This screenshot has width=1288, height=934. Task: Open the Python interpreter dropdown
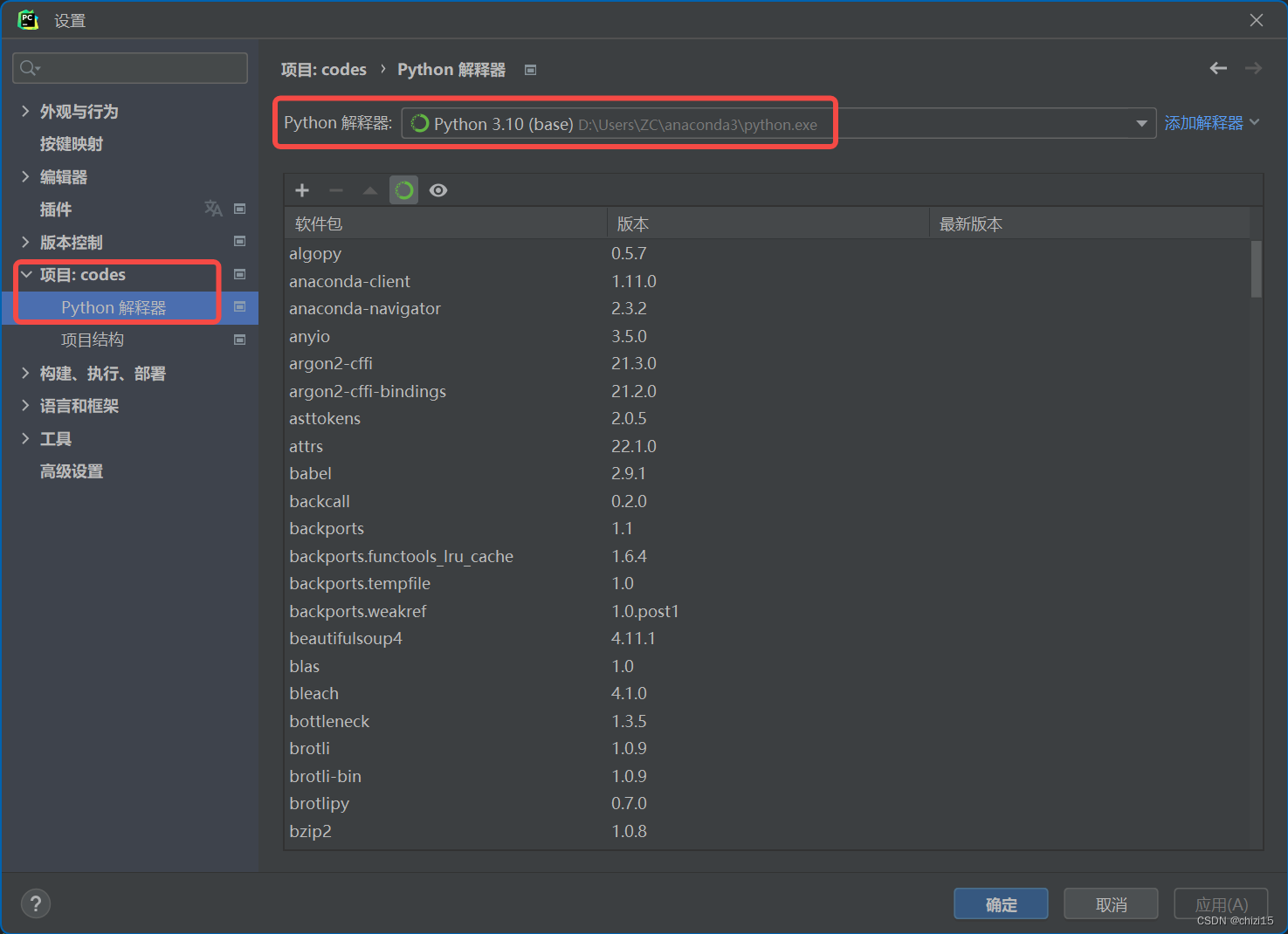[1141, 124]
